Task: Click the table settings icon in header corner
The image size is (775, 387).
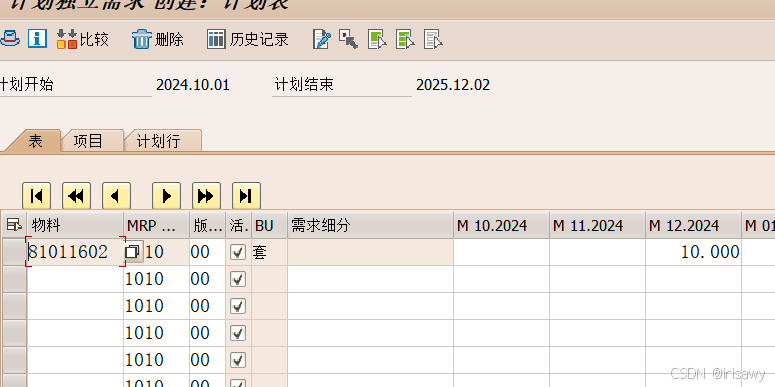Action: pos(14,226)
